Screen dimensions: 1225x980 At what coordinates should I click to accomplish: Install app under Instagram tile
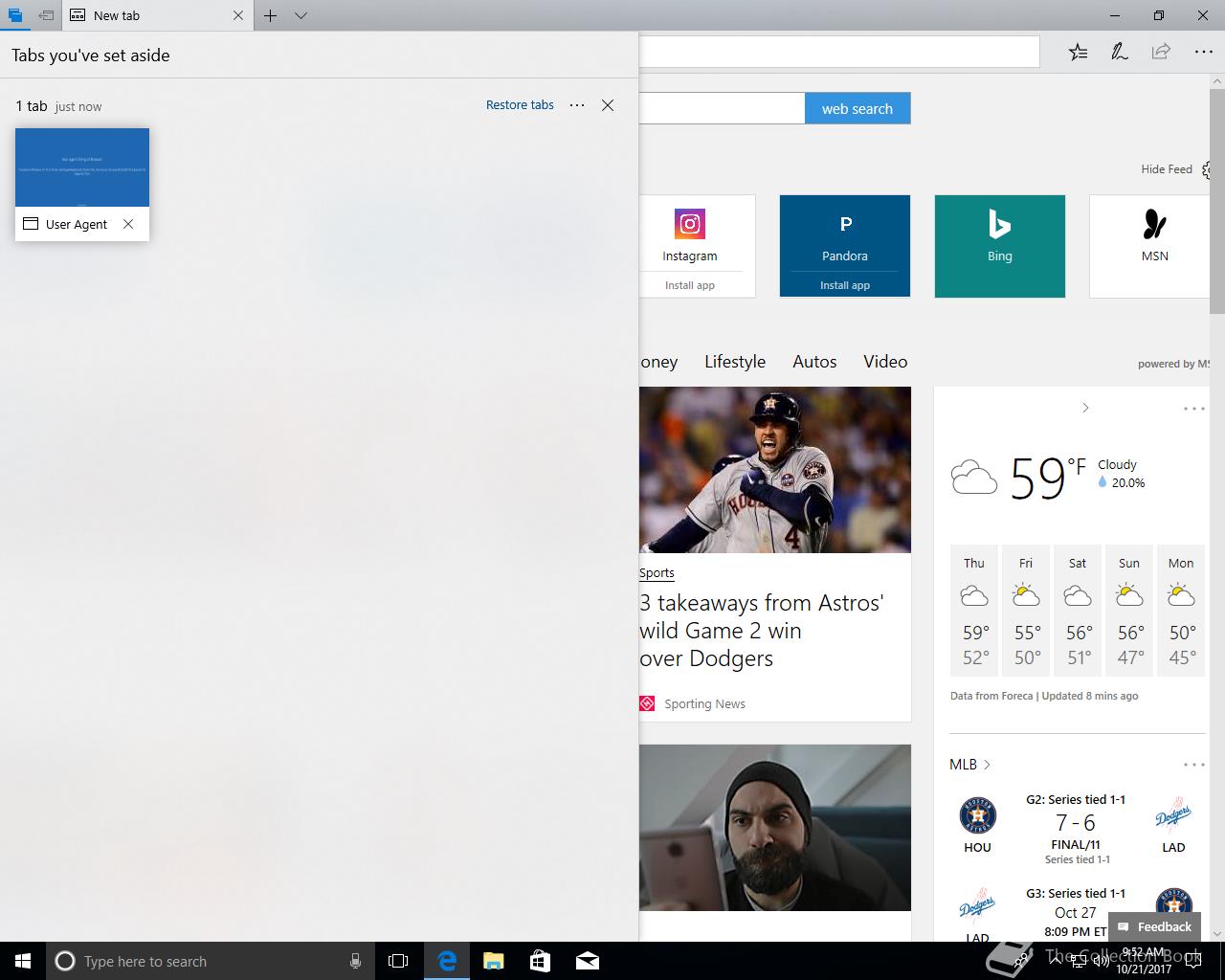coord(690,285)
